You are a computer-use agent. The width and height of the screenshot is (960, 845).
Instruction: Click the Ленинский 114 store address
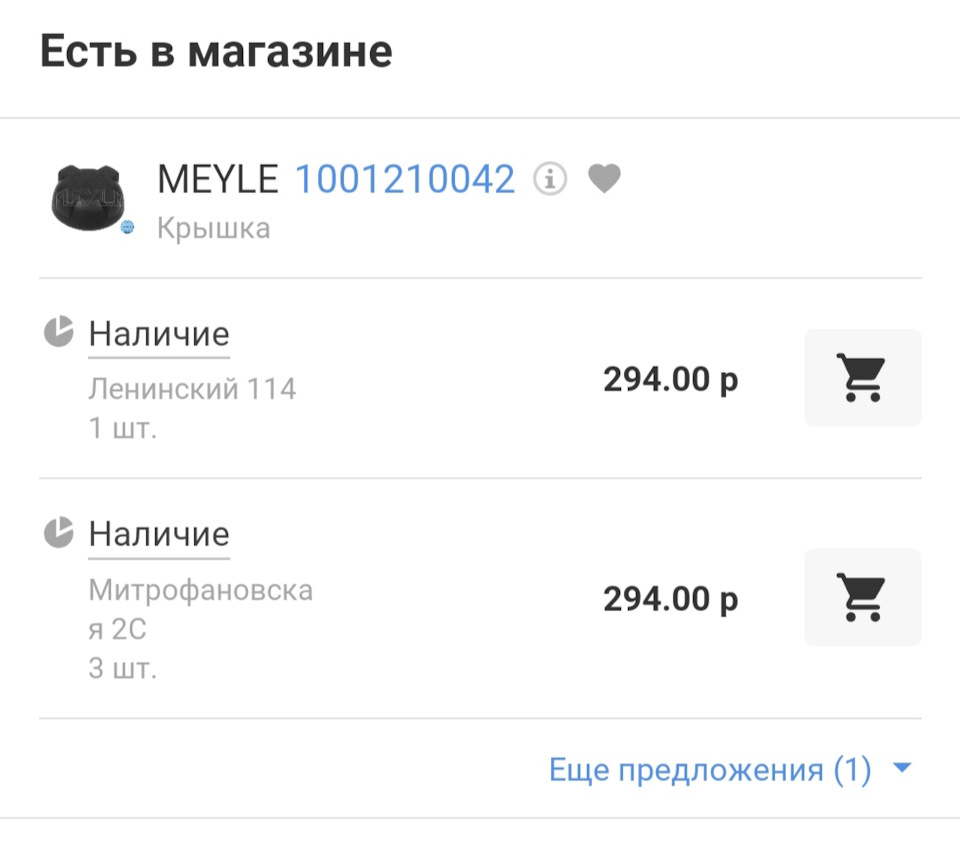coord(192,388)
